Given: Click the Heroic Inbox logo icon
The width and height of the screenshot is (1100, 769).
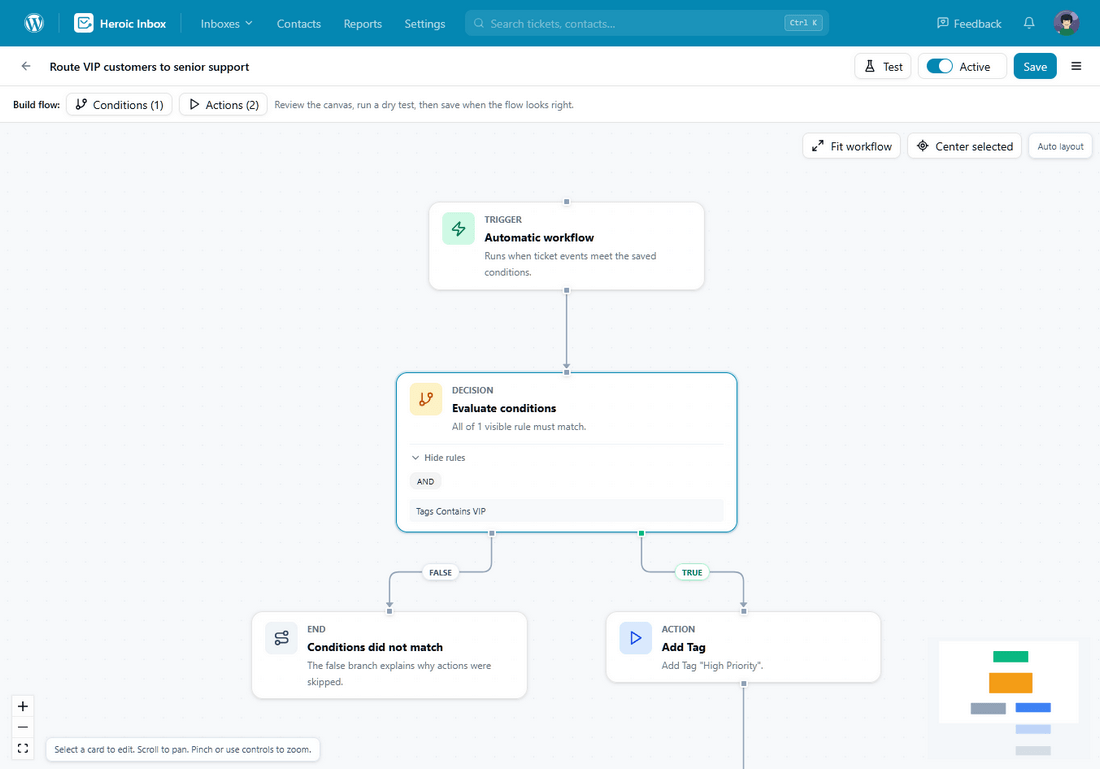Looking at the screenshot, I should coord(83,23).
